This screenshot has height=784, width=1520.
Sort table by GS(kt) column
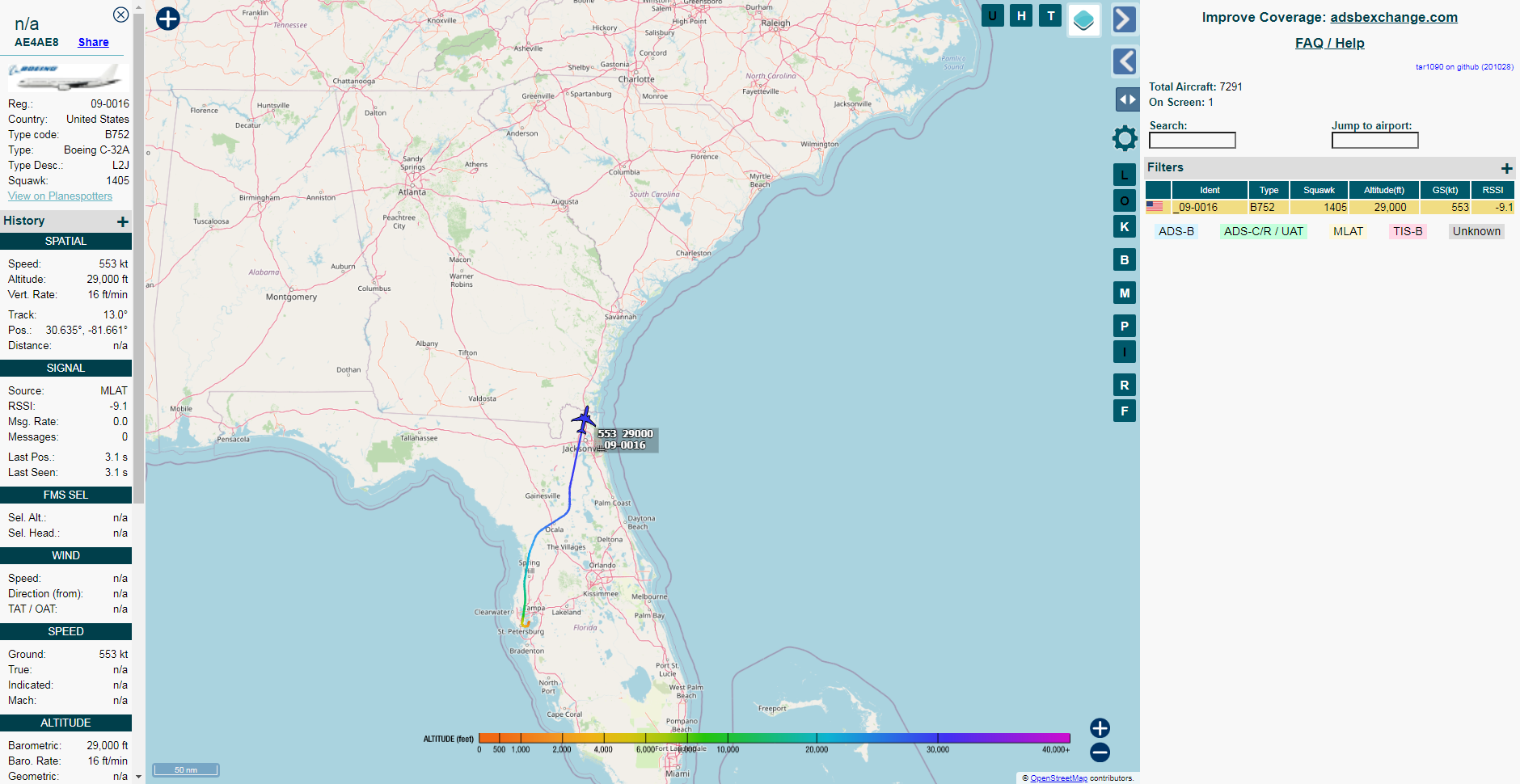pos(1445,190)
